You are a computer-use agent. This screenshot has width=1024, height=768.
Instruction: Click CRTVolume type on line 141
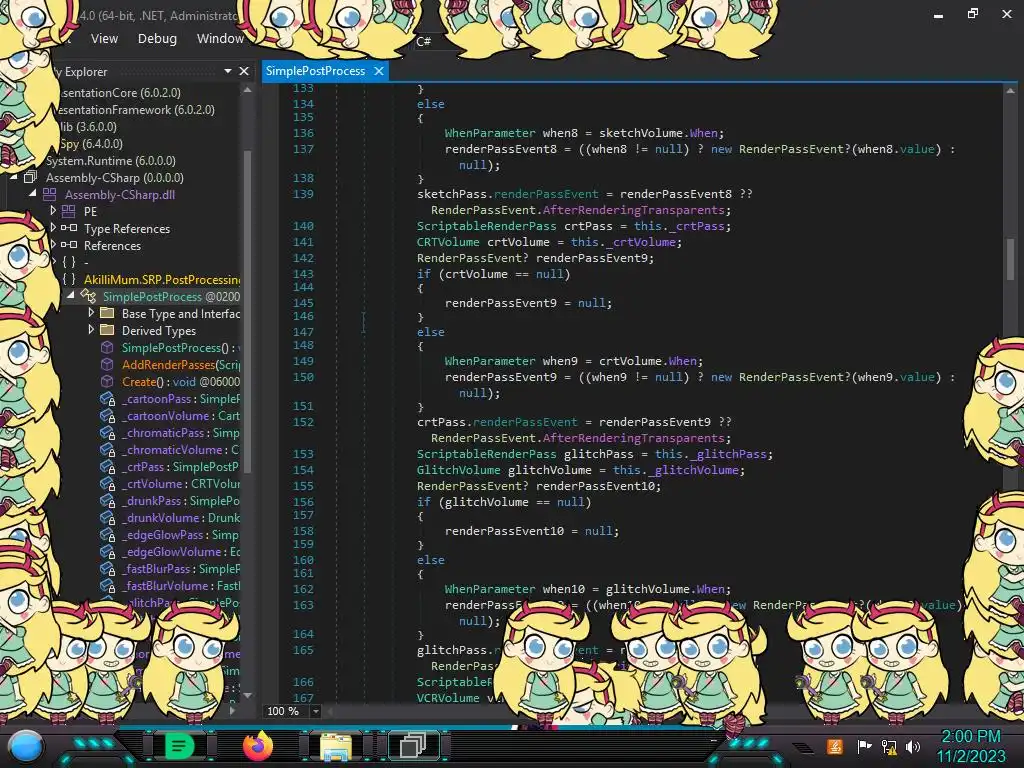(x=449, y=242)
